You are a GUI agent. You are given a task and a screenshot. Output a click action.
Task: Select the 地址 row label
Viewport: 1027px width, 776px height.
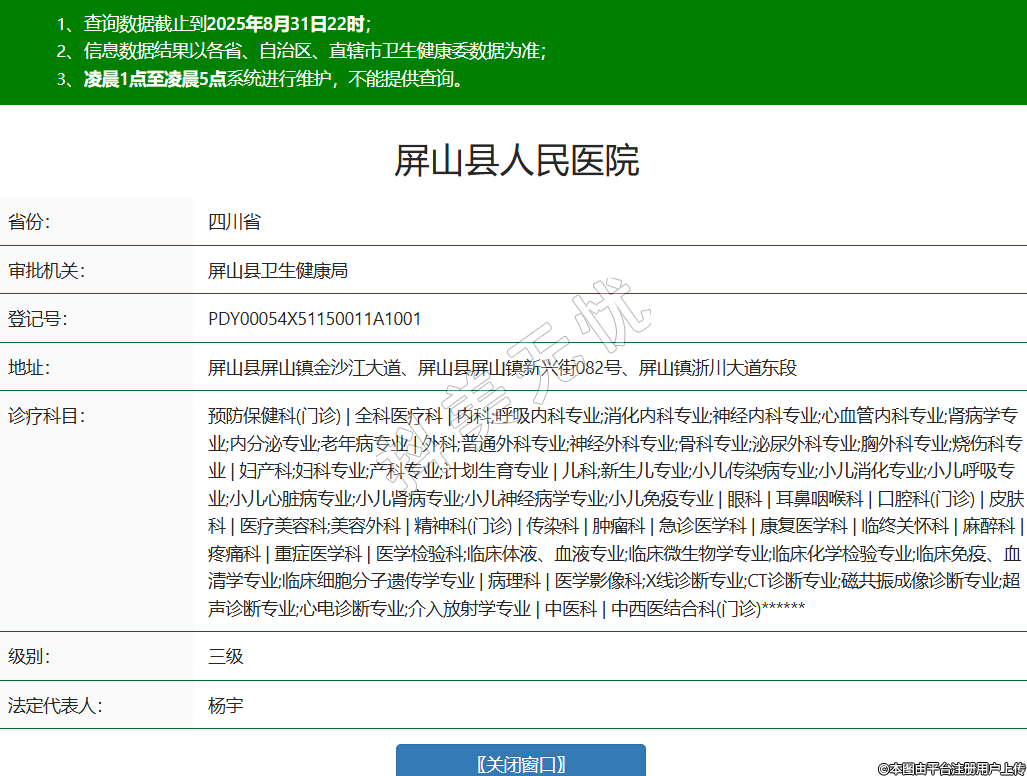tap(30, 367)
